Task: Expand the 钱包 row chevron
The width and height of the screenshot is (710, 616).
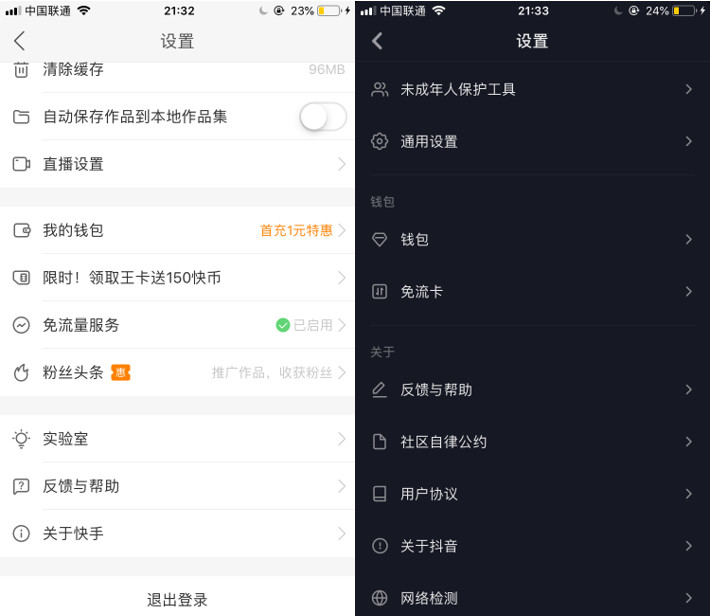Action: (688, 239)
